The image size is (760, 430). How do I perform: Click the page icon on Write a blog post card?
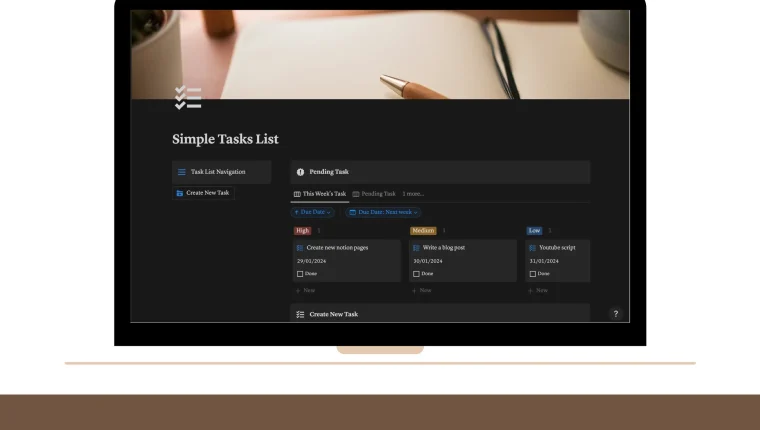[416, 247]
